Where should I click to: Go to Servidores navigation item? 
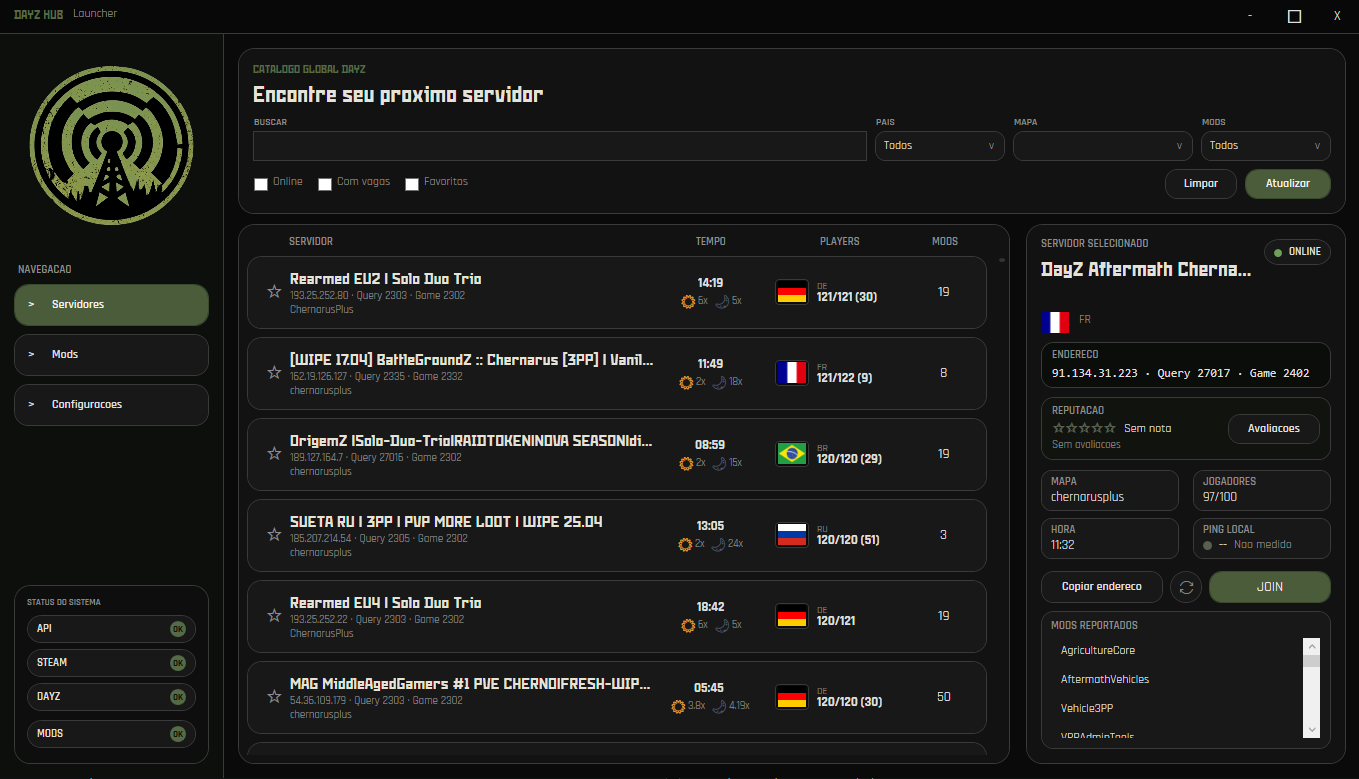[x=111, y=305]
